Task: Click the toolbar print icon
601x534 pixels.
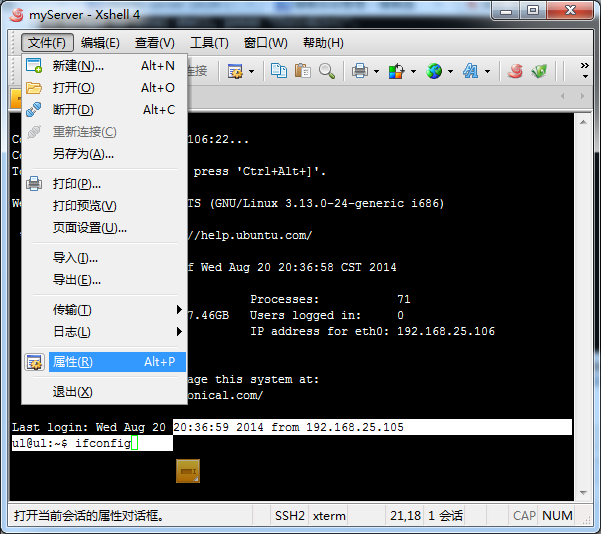Action: click(x=360, y=71)
